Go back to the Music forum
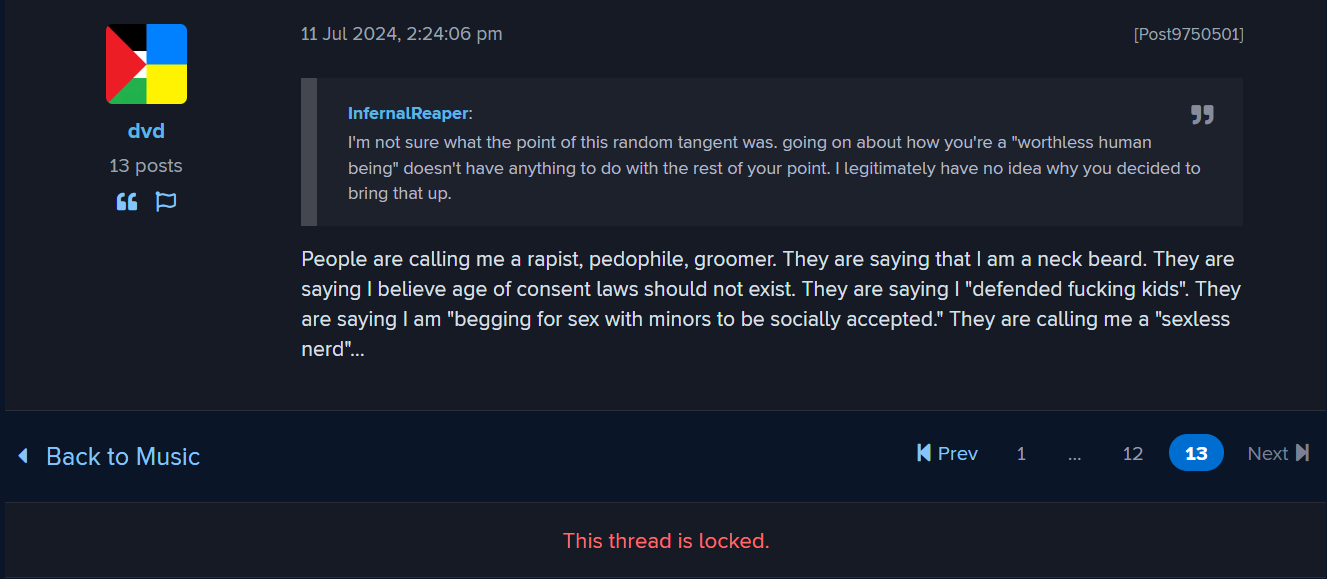Screen dimensions: 1327x579 (123, 456)
